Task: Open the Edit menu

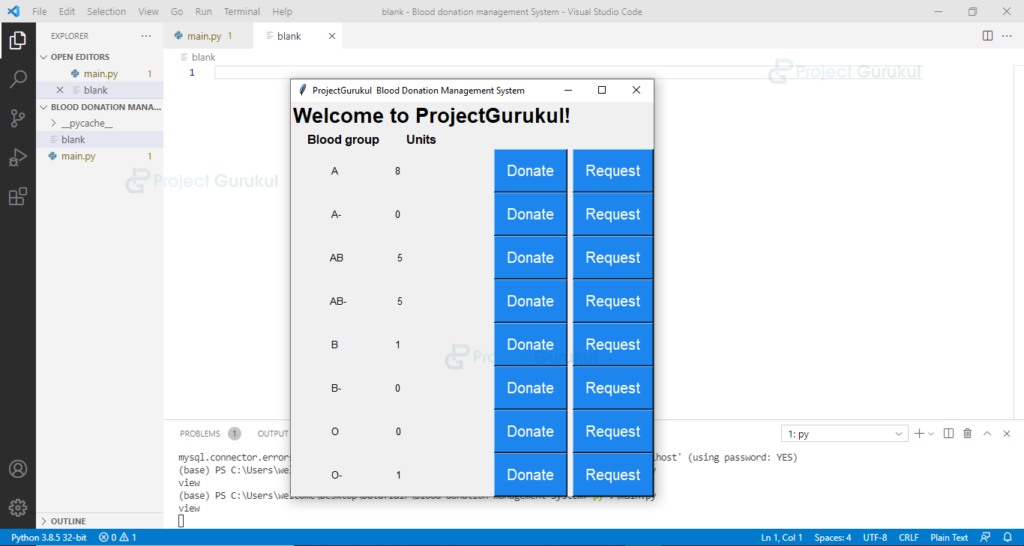Action: [x=67, y=12]
